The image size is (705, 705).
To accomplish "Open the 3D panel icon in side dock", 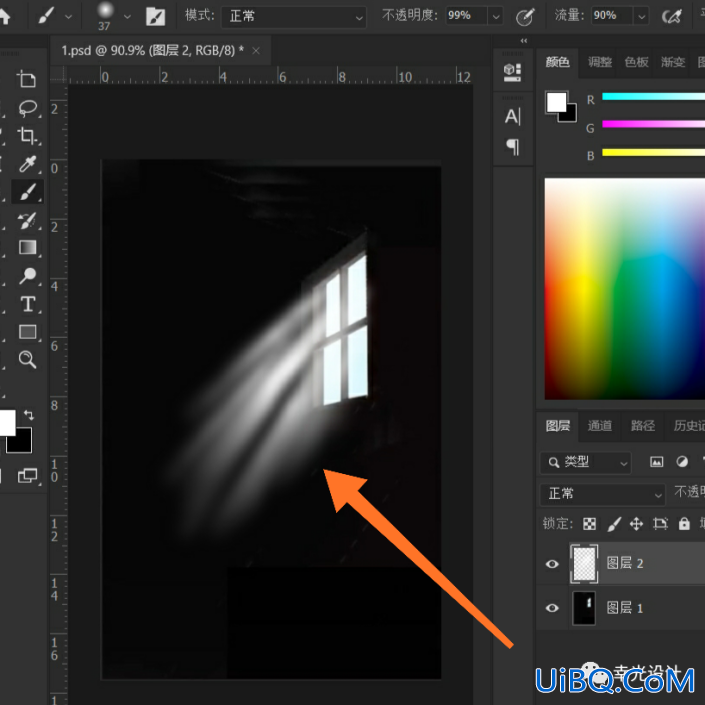I will coord(512,72).
